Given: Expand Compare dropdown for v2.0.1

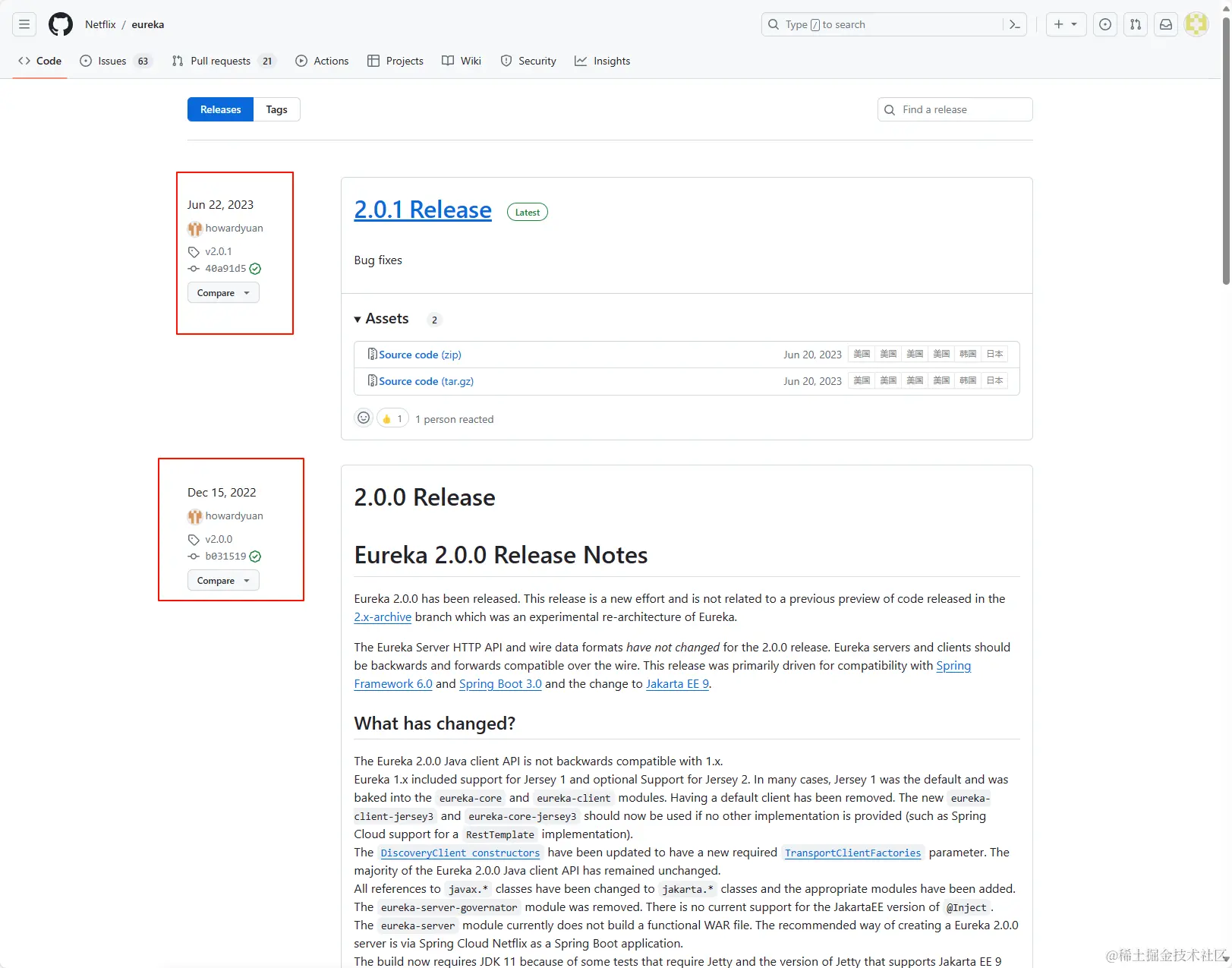Looking at the screenshot, I should click(x=223, y=293).
